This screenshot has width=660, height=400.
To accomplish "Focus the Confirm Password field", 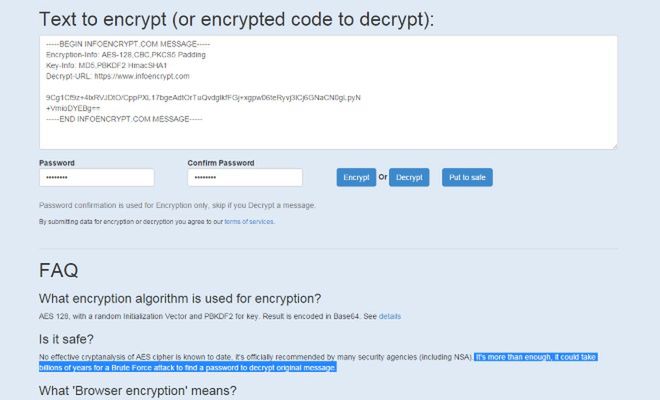I will [244, 177].
